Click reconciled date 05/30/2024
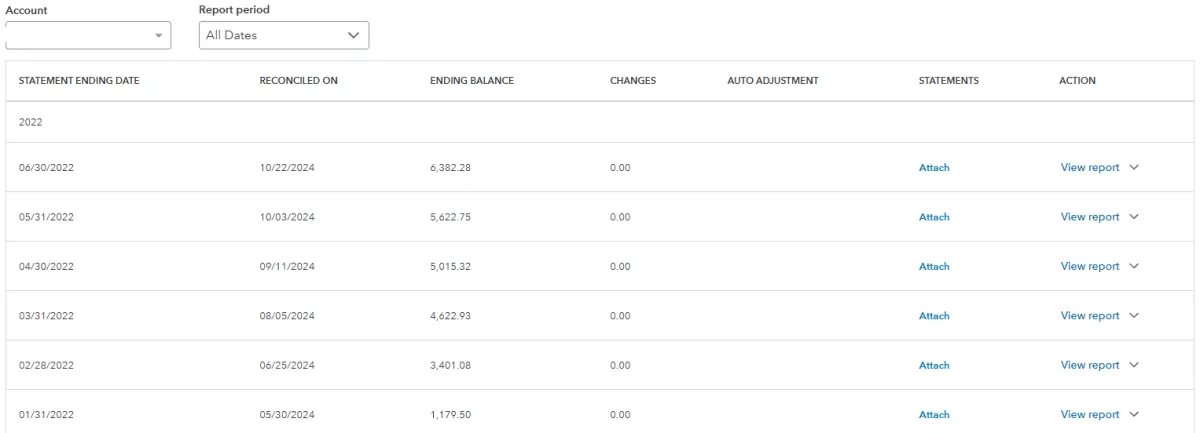The image size is (1200, 433). 287,415
